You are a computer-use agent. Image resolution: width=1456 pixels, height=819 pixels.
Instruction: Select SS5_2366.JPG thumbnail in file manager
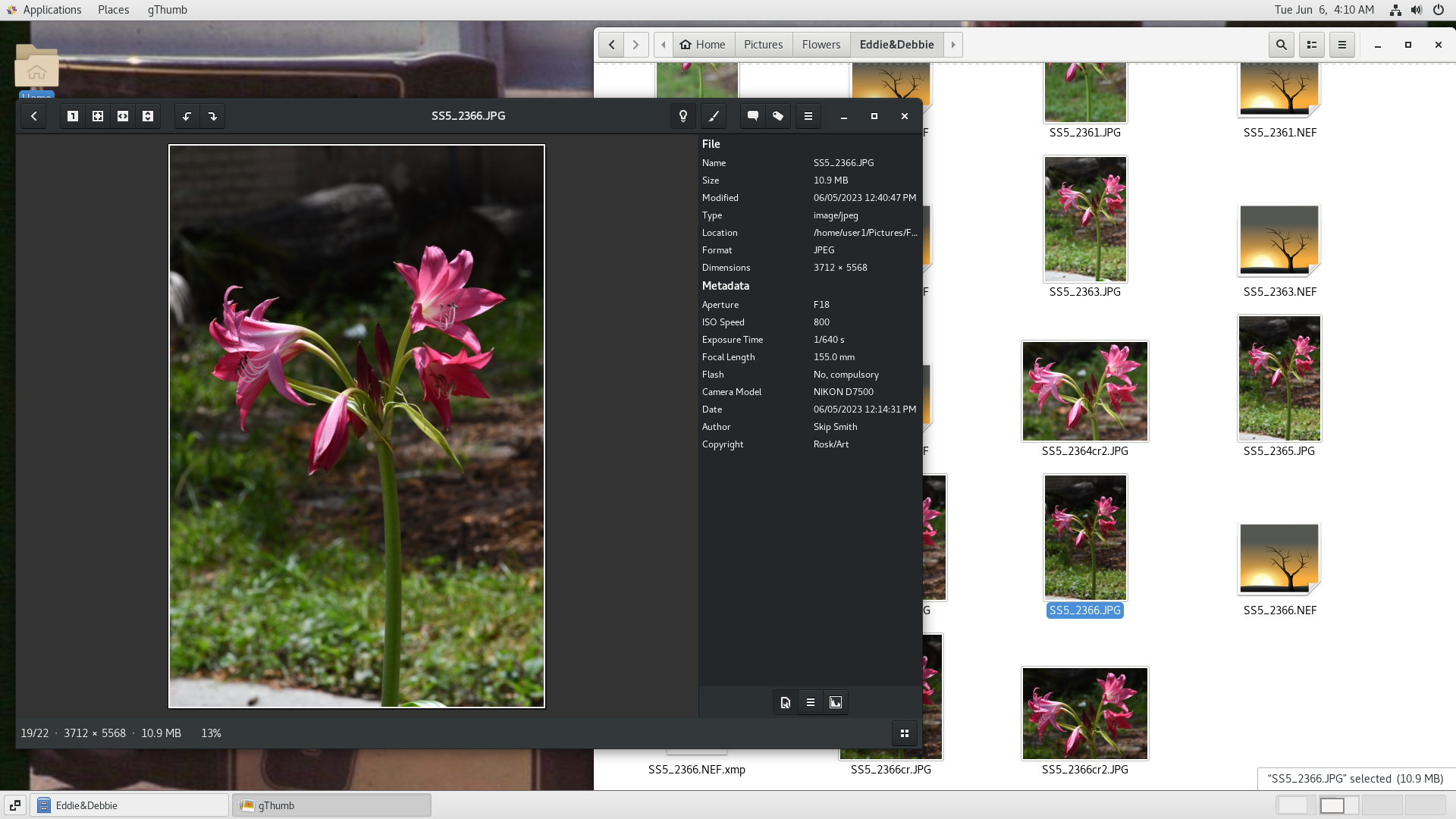point(1085,538)
